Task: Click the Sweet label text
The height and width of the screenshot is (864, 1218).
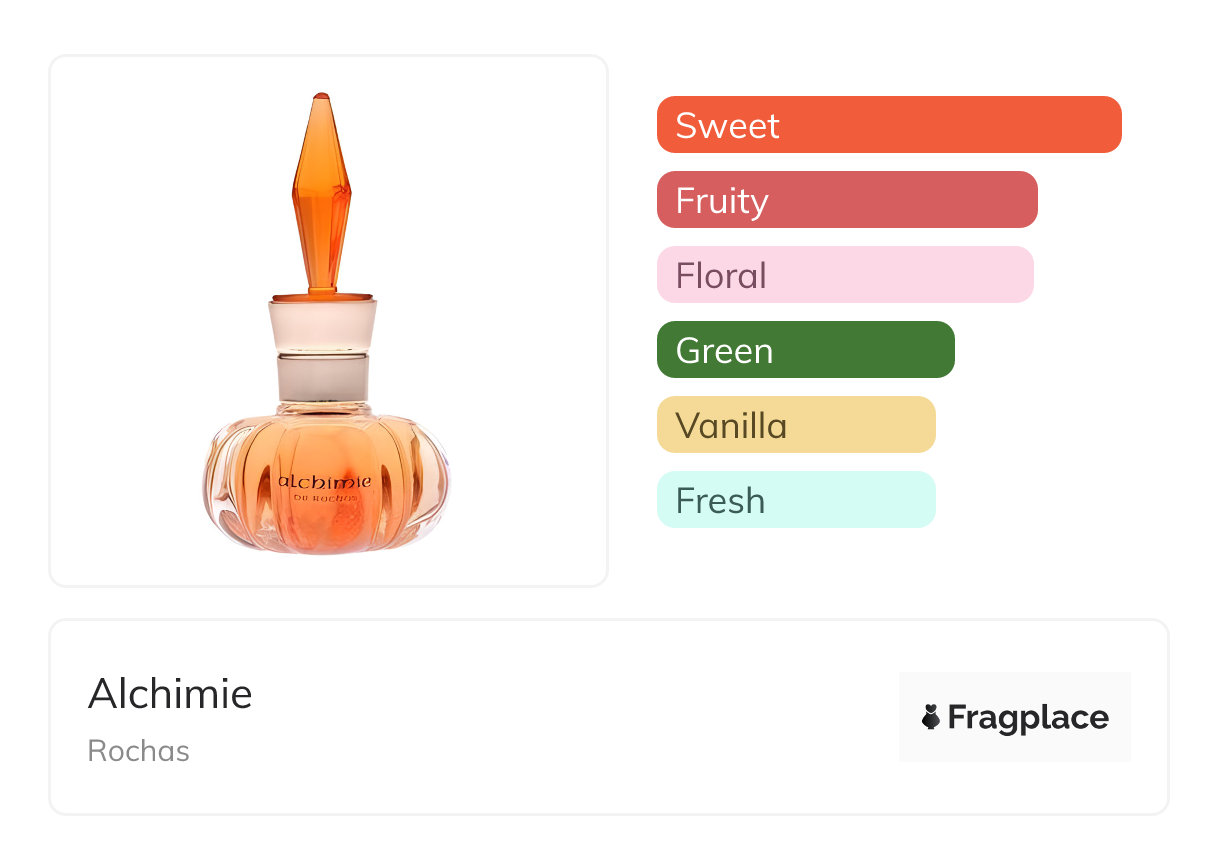Action: 727,125
